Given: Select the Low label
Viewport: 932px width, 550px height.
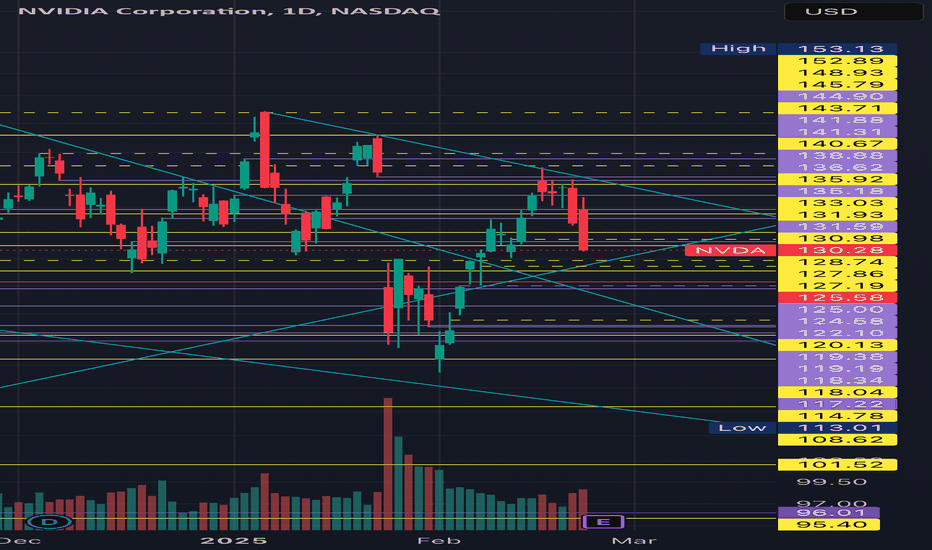Looking at the screenshot, I should pos(742,428).
